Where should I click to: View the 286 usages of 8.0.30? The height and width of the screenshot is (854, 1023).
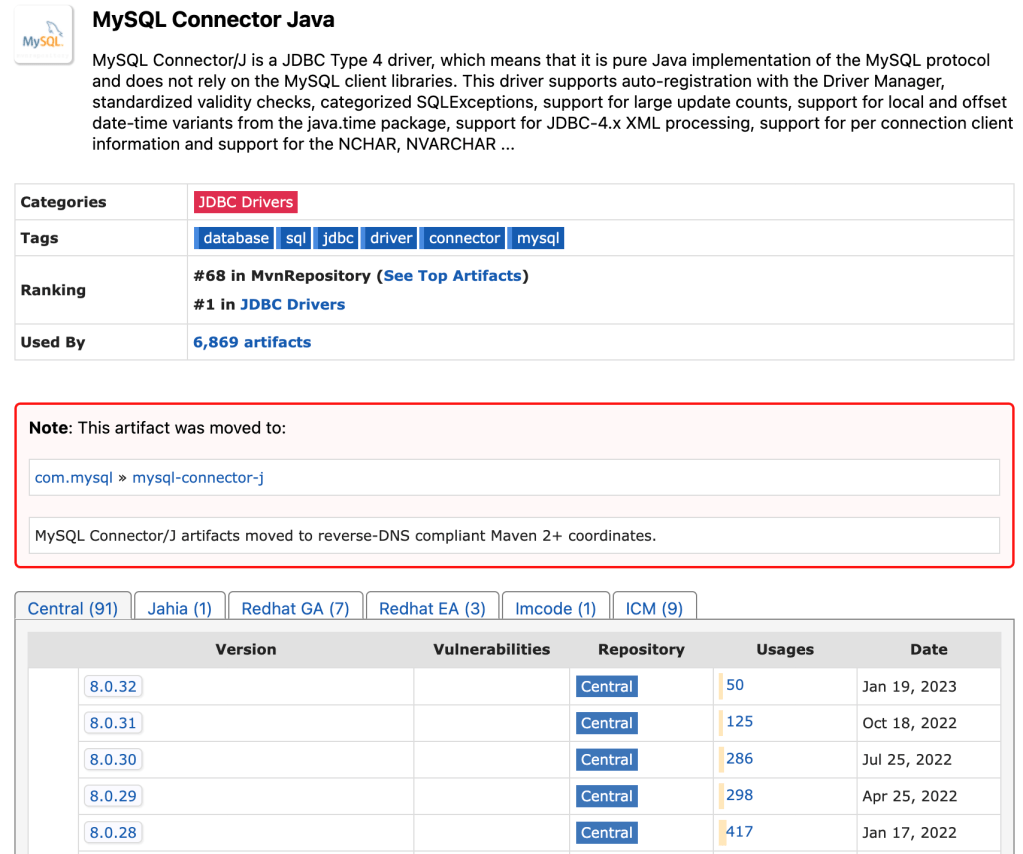739,759
